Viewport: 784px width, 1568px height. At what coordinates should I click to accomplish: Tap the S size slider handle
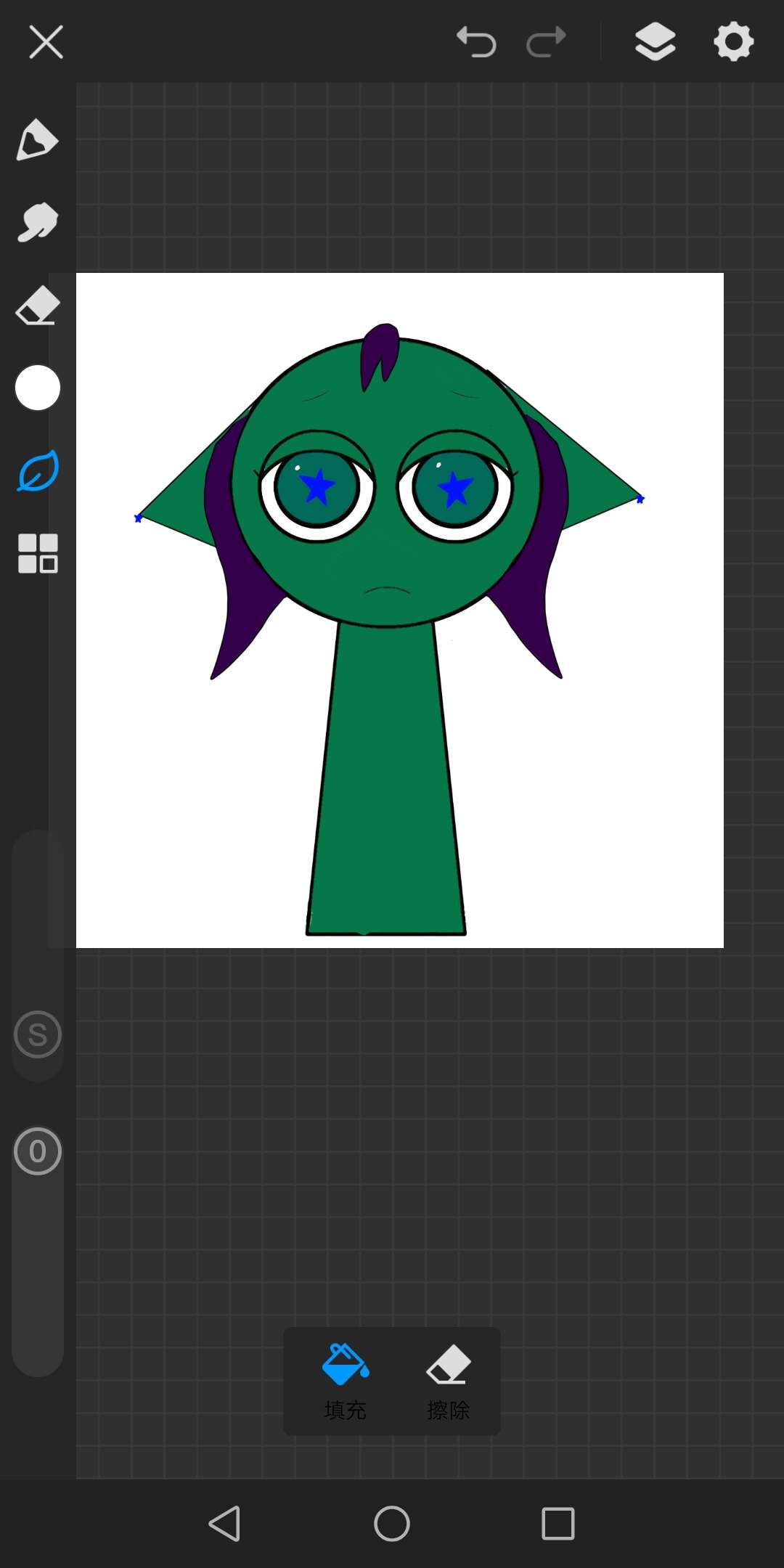[x=37, y=1034]
